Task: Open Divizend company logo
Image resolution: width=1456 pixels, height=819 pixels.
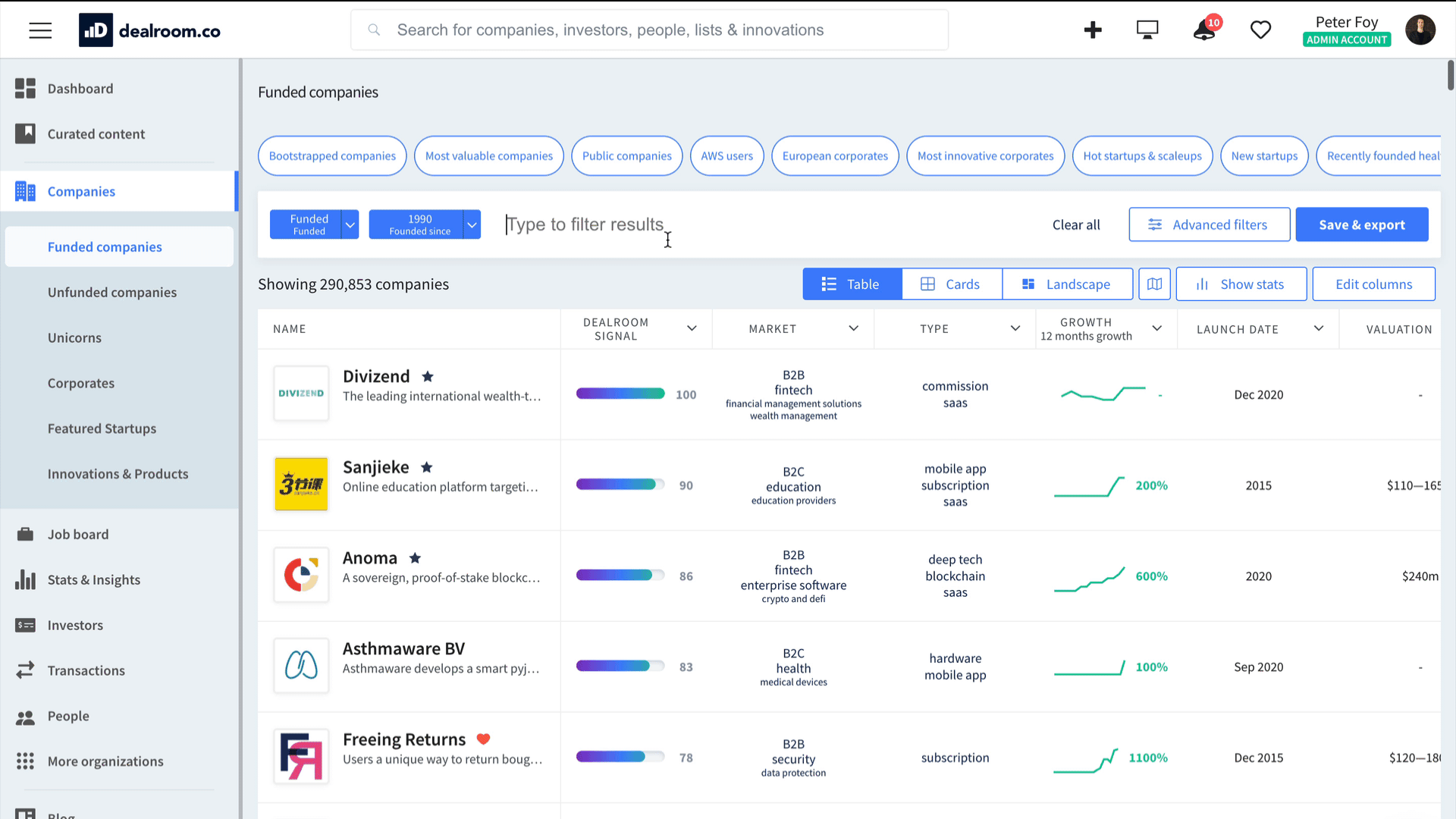Action: 301,394
